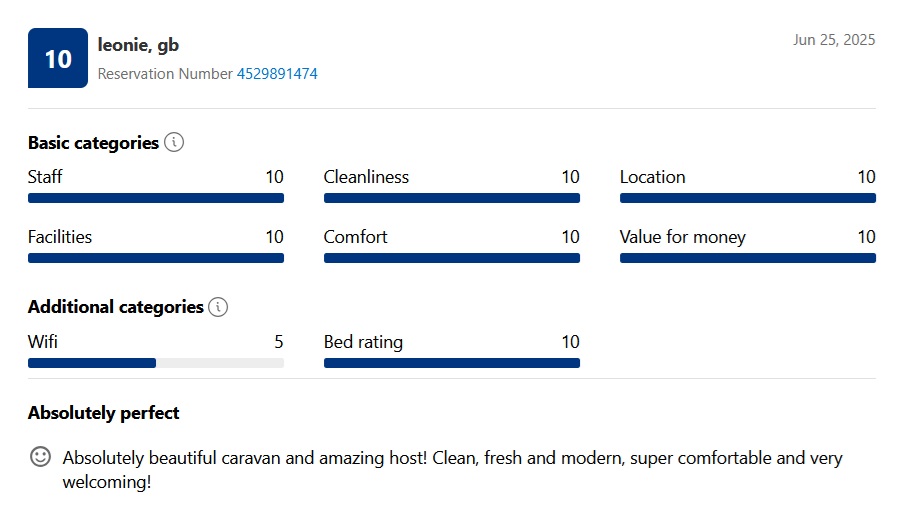
Task: Click the Cleanliness rating bar
Action: pyautogui.click(x=452, y=198)
